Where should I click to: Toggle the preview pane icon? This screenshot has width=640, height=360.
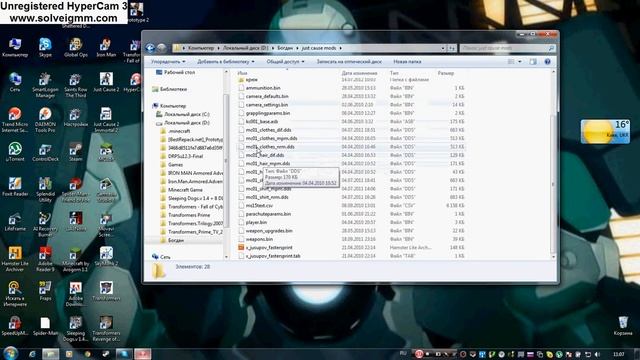tap(533, 62)
